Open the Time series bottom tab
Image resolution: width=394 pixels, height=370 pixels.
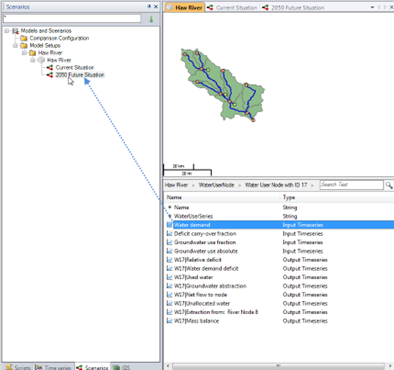[54, 367]
